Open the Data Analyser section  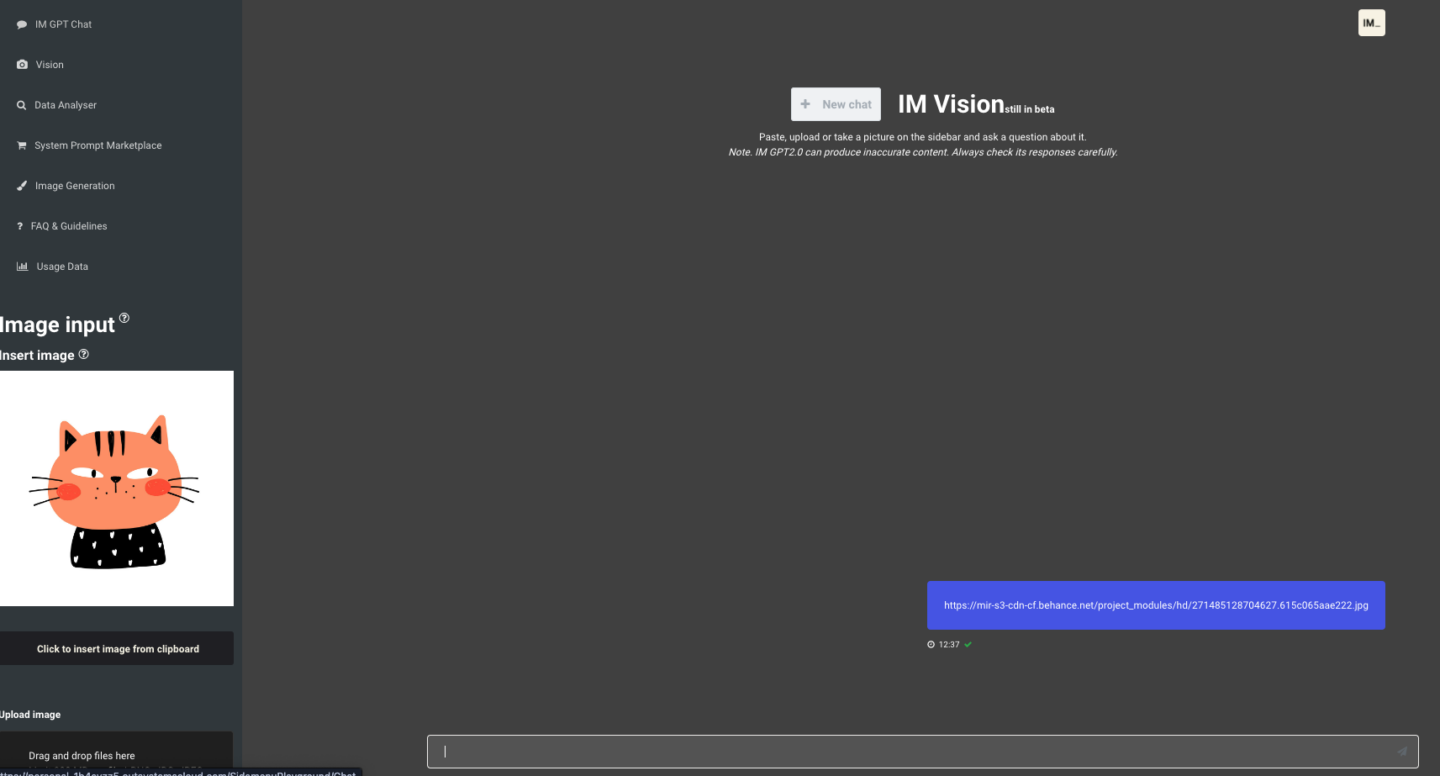[x=65, y=105]
